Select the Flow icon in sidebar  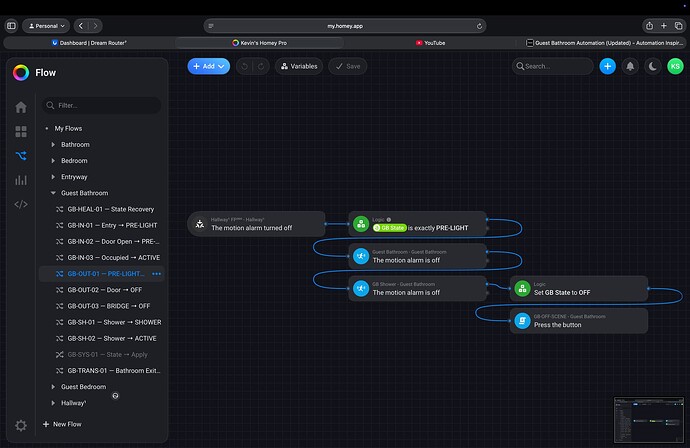(21, 155)
